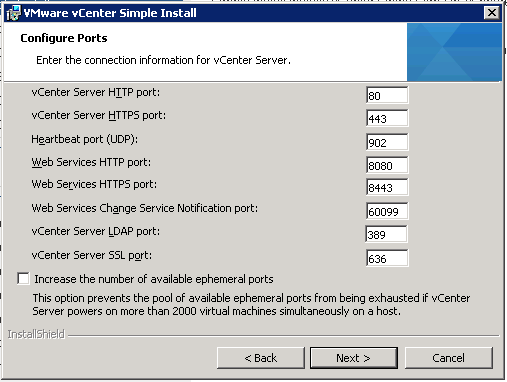Focus the vCenter Server HTTP port field
This screenshot has height=382, width=507.
click(x=387, y=95)
